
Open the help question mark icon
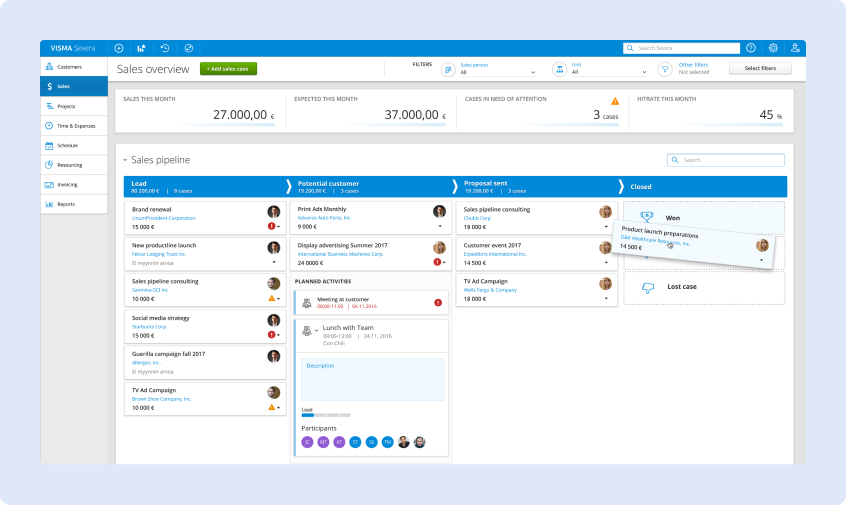(751, 48)
